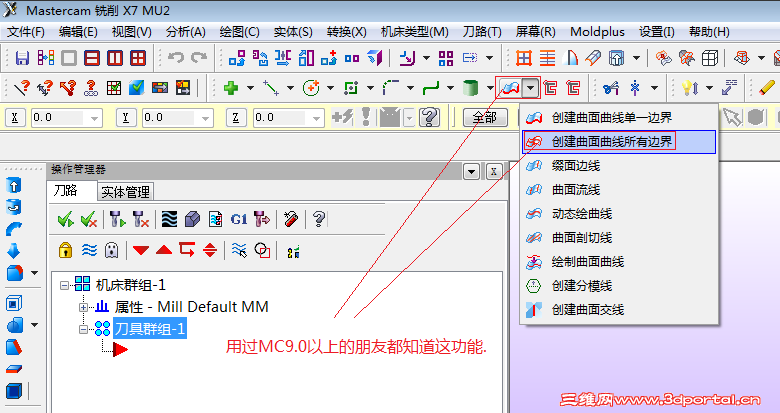The image size is (780, 413).
Task: Click the Redo icon
Action: (199, 58)
